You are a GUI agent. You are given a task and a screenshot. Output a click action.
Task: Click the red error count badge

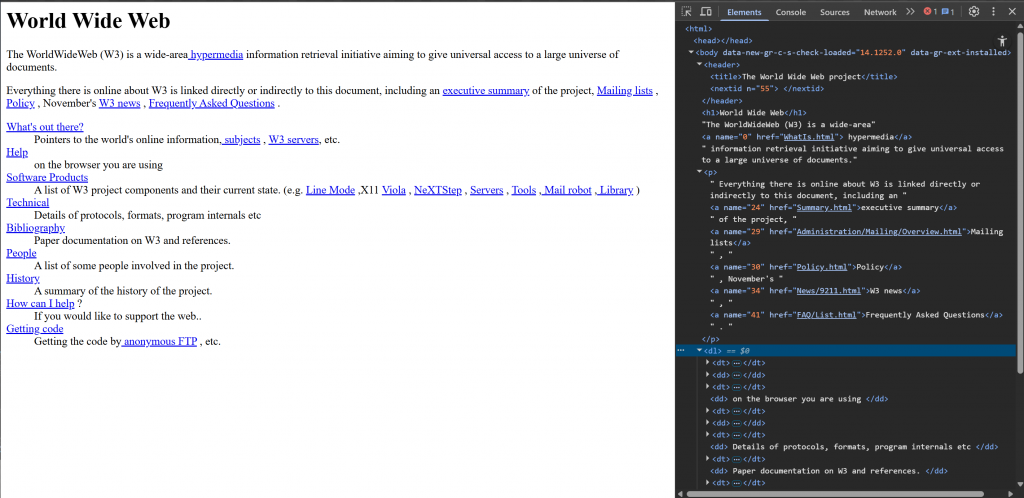[930, 12]
